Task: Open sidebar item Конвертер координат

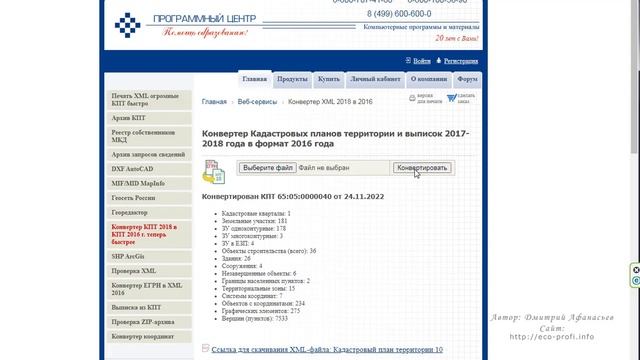Action: (149, 337)
